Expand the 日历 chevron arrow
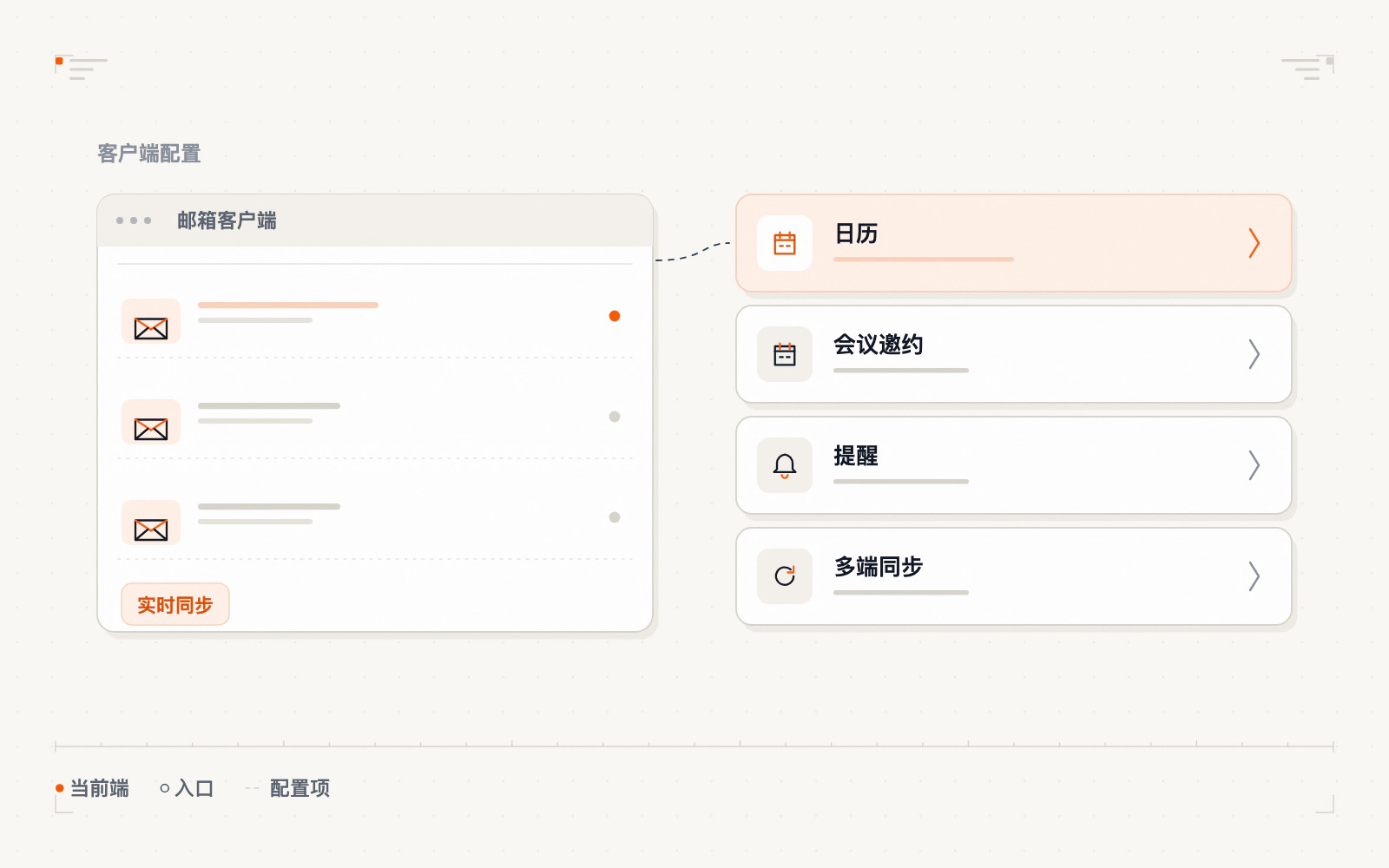Image resolution: width=1389 pixels, height=868 pixels. point(1254,243)
